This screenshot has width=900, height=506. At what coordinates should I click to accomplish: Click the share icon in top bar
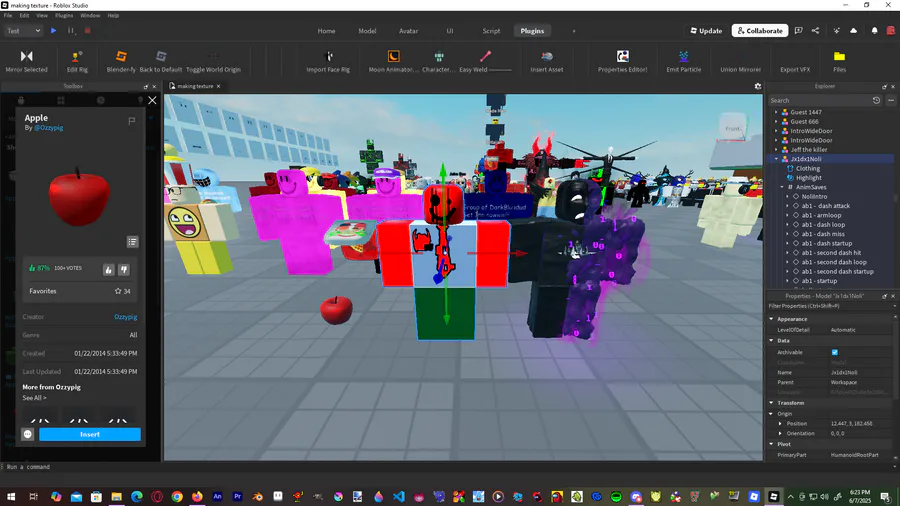pos(816,31)
